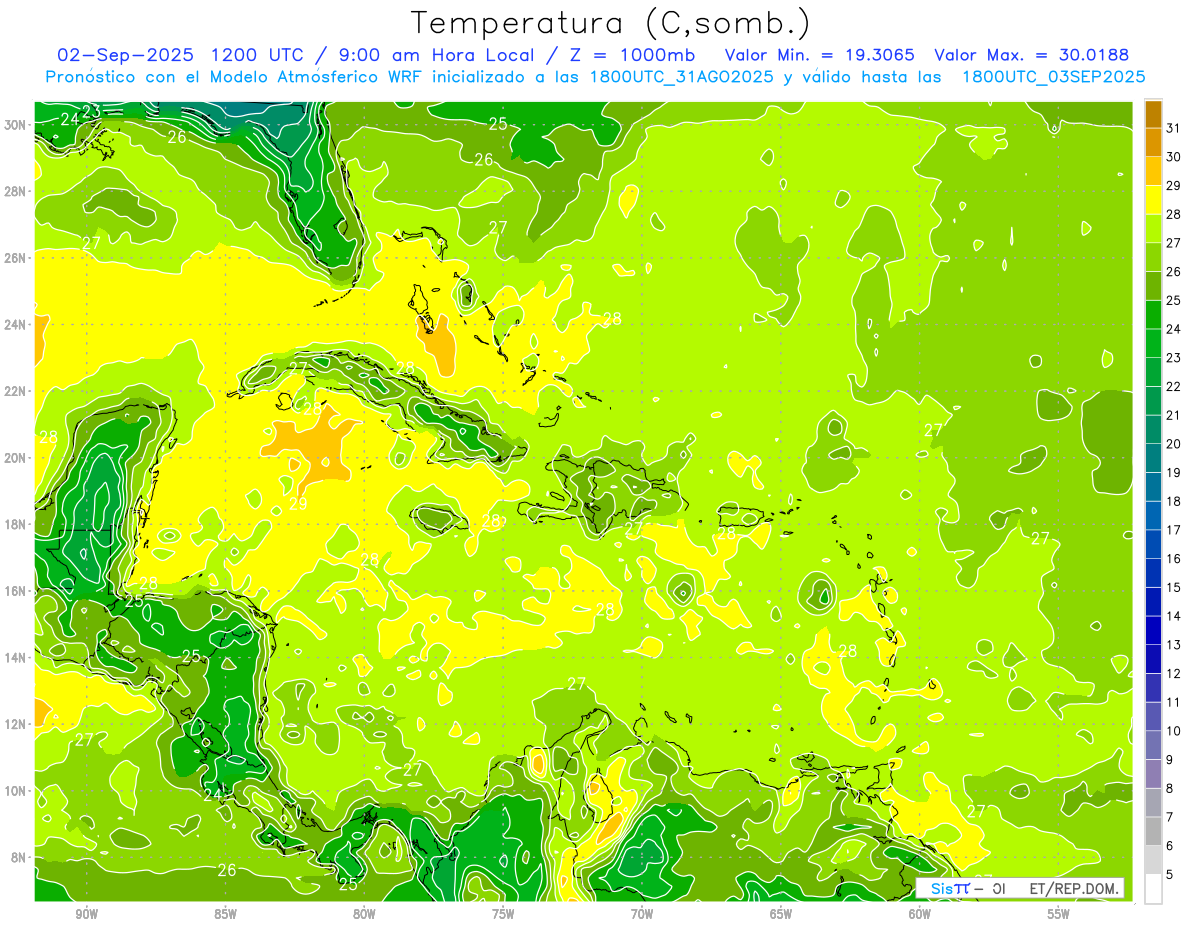The image size is (1200, 927).
Task: Click the 85W longitude axis label
Action: pyautogui.click(x=225, y=914)
